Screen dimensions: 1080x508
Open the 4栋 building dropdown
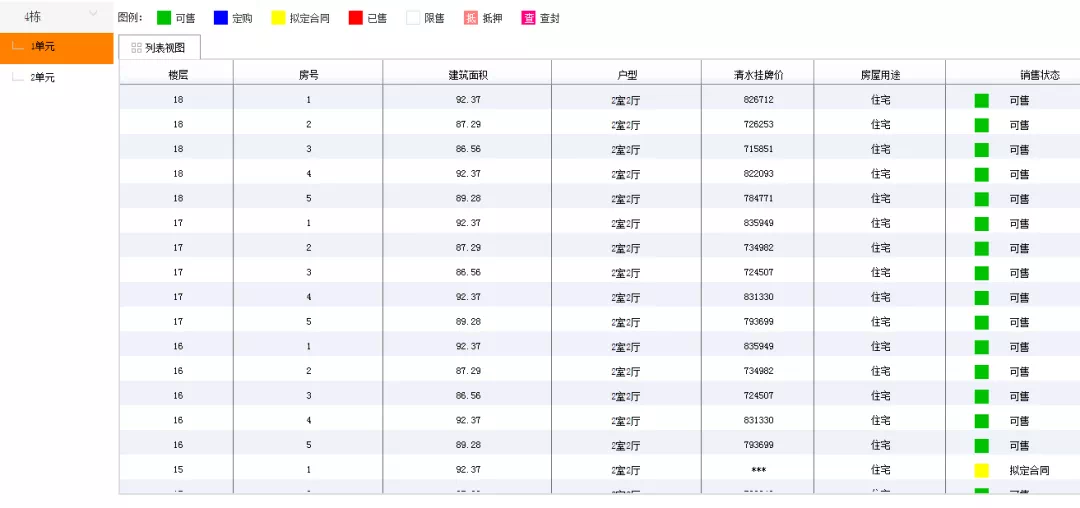(56, 16)
